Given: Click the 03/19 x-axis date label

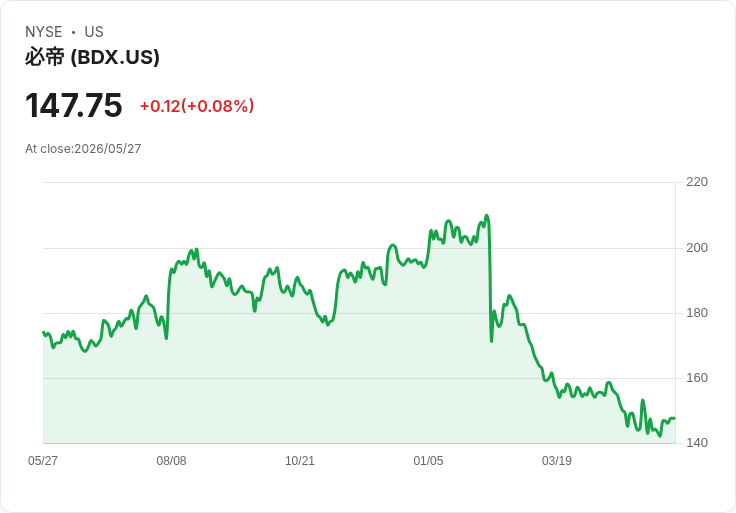Looking at the screenshot, I should [557, 461].
